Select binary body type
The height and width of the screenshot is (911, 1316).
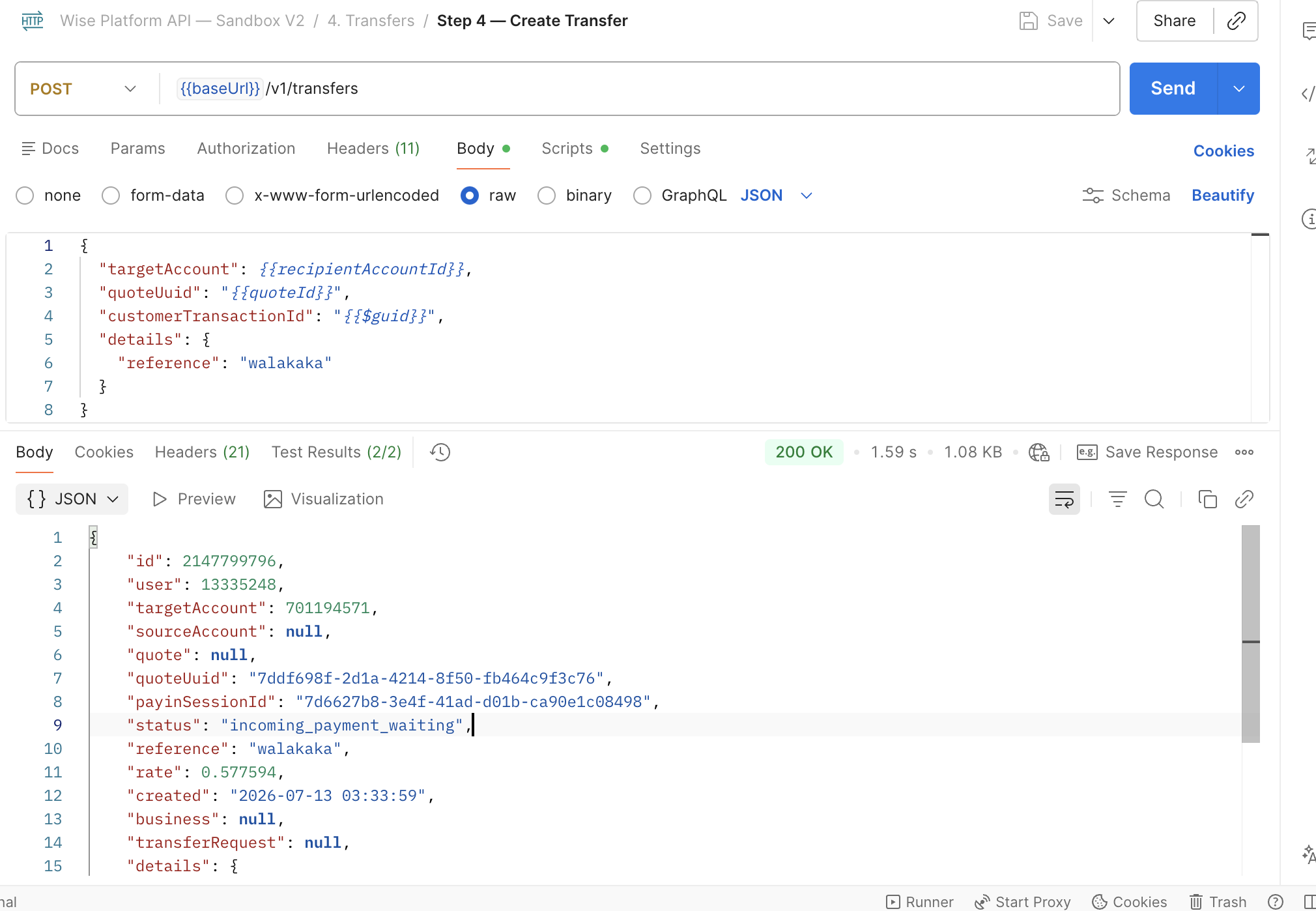tap(547, 195)
